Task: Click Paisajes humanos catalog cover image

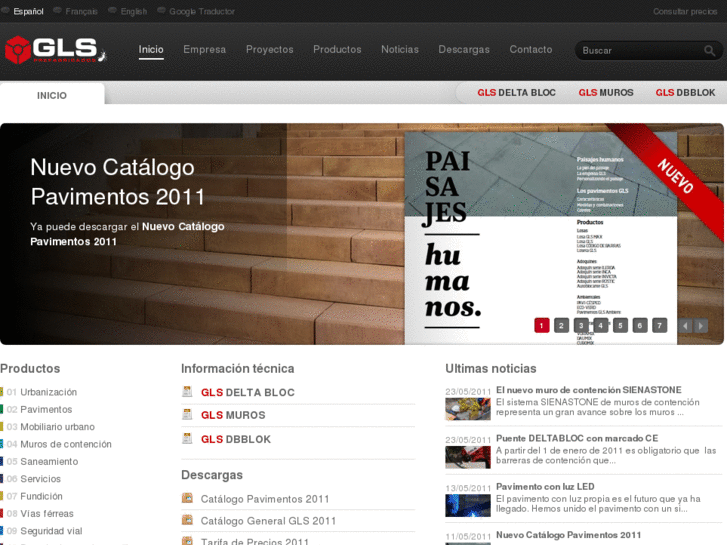Action: pyautogui.click(x=541, y=238)
